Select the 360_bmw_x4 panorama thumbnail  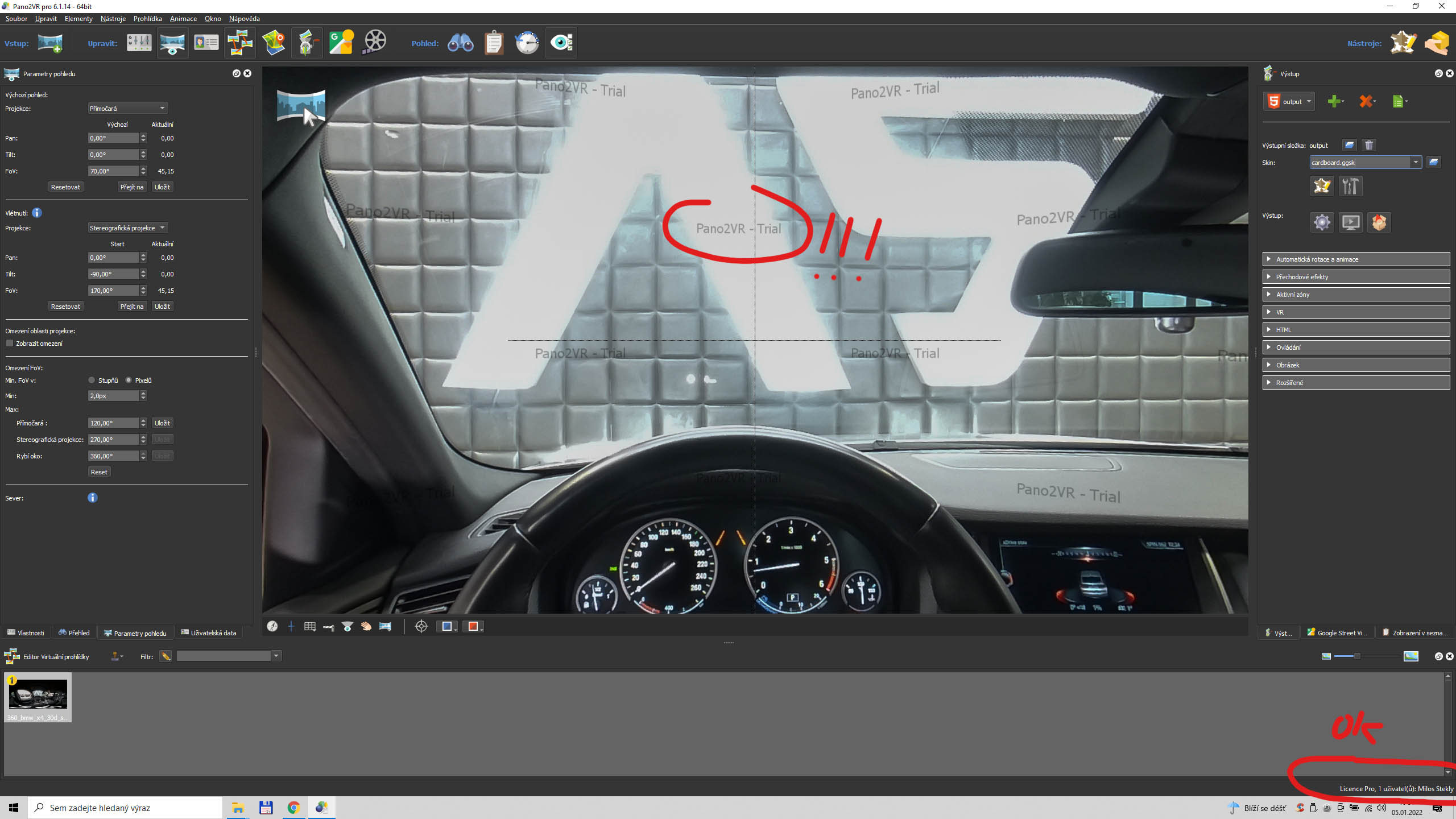tap(38, 697)
